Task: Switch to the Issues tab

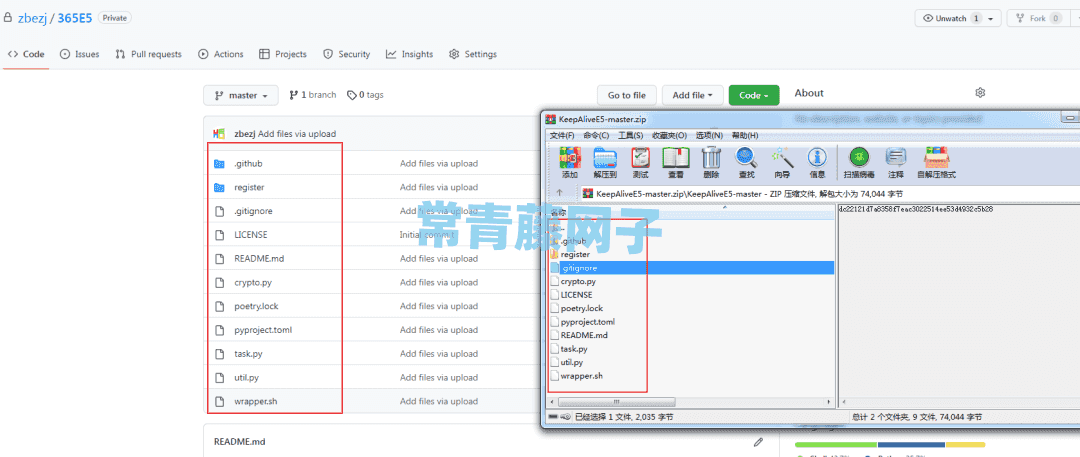Action: (x=79, y=54)
